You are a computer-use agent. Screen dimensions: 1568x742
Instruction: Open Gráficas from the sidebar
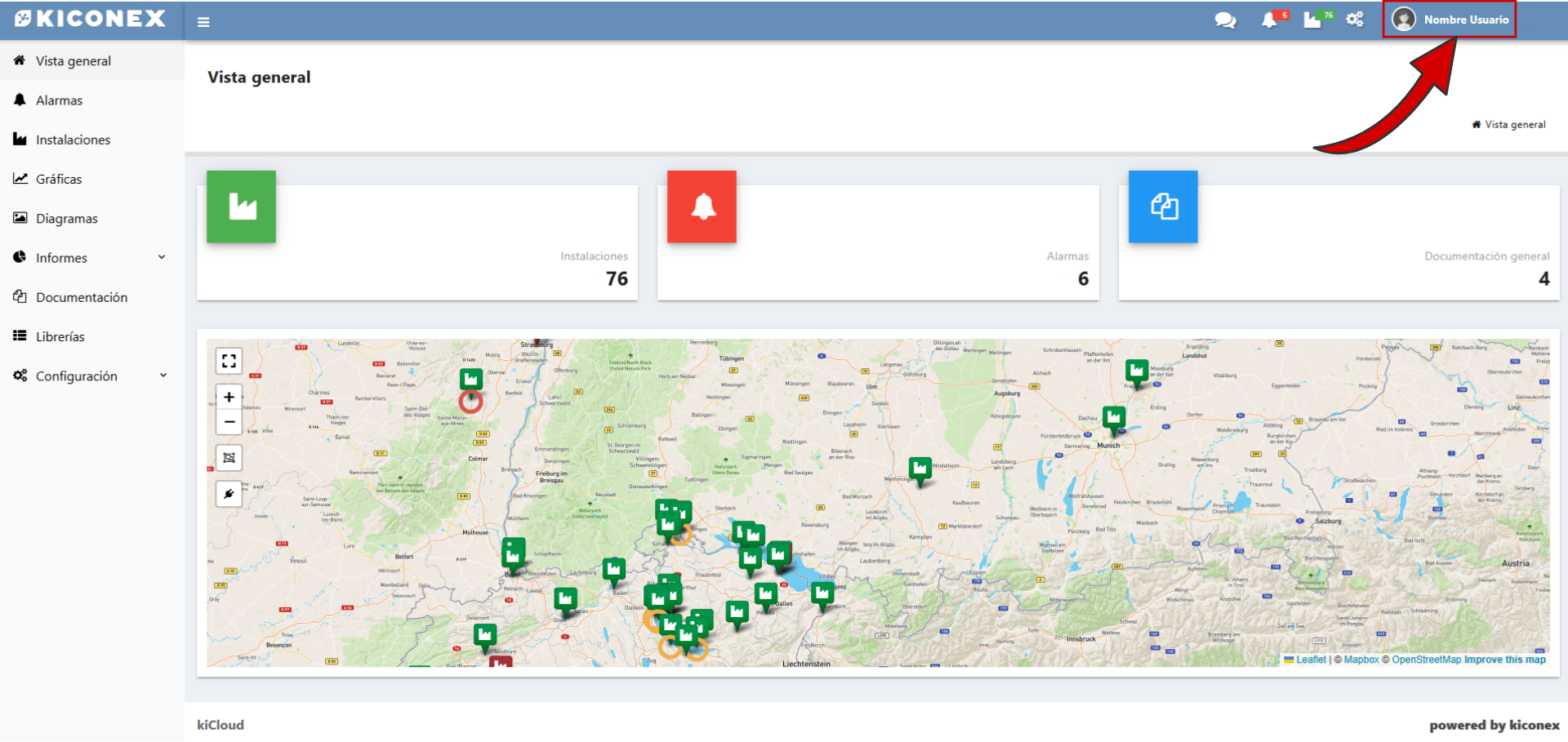59,179
